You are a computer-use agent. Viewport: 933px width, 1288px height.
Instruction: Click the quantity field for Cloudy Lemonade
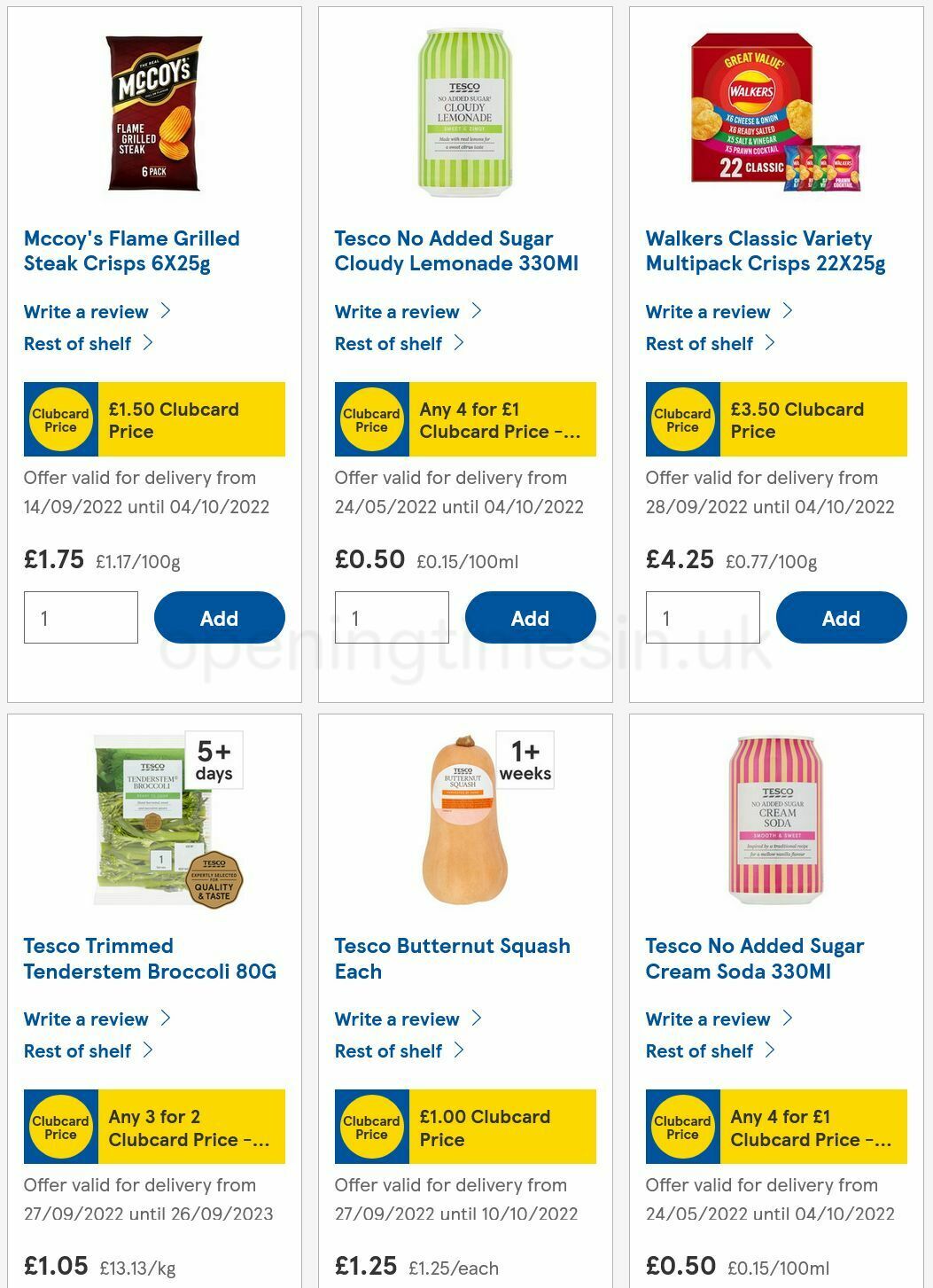[391, 618]
